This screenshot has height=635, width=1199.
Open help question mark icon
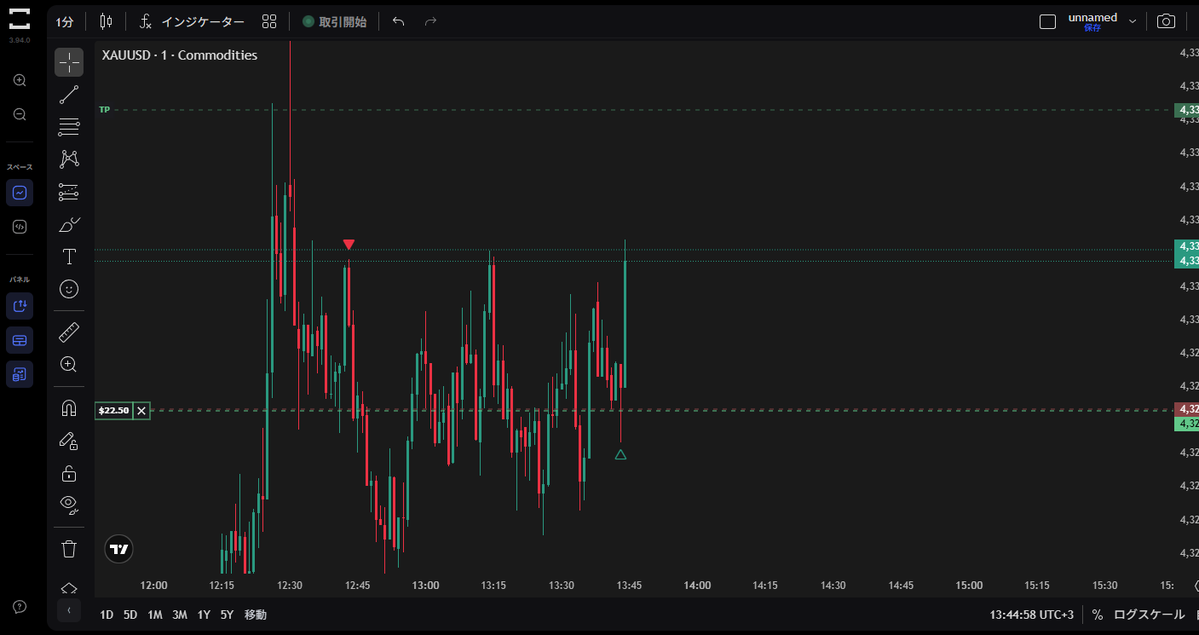[x=20, y=607]
